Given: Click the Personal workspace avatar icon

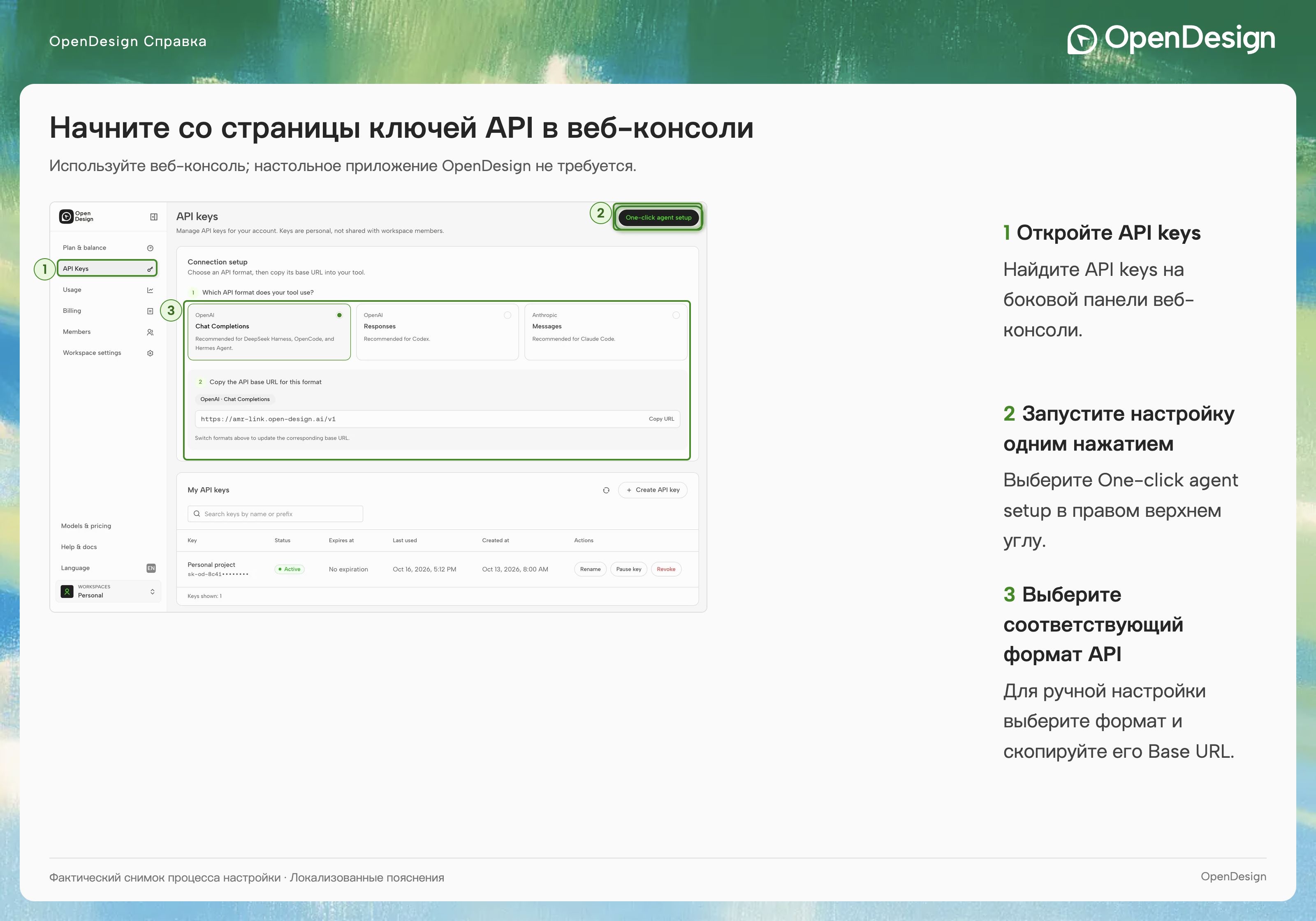Looking at the screenshot, I should click(x=67, y=592).
